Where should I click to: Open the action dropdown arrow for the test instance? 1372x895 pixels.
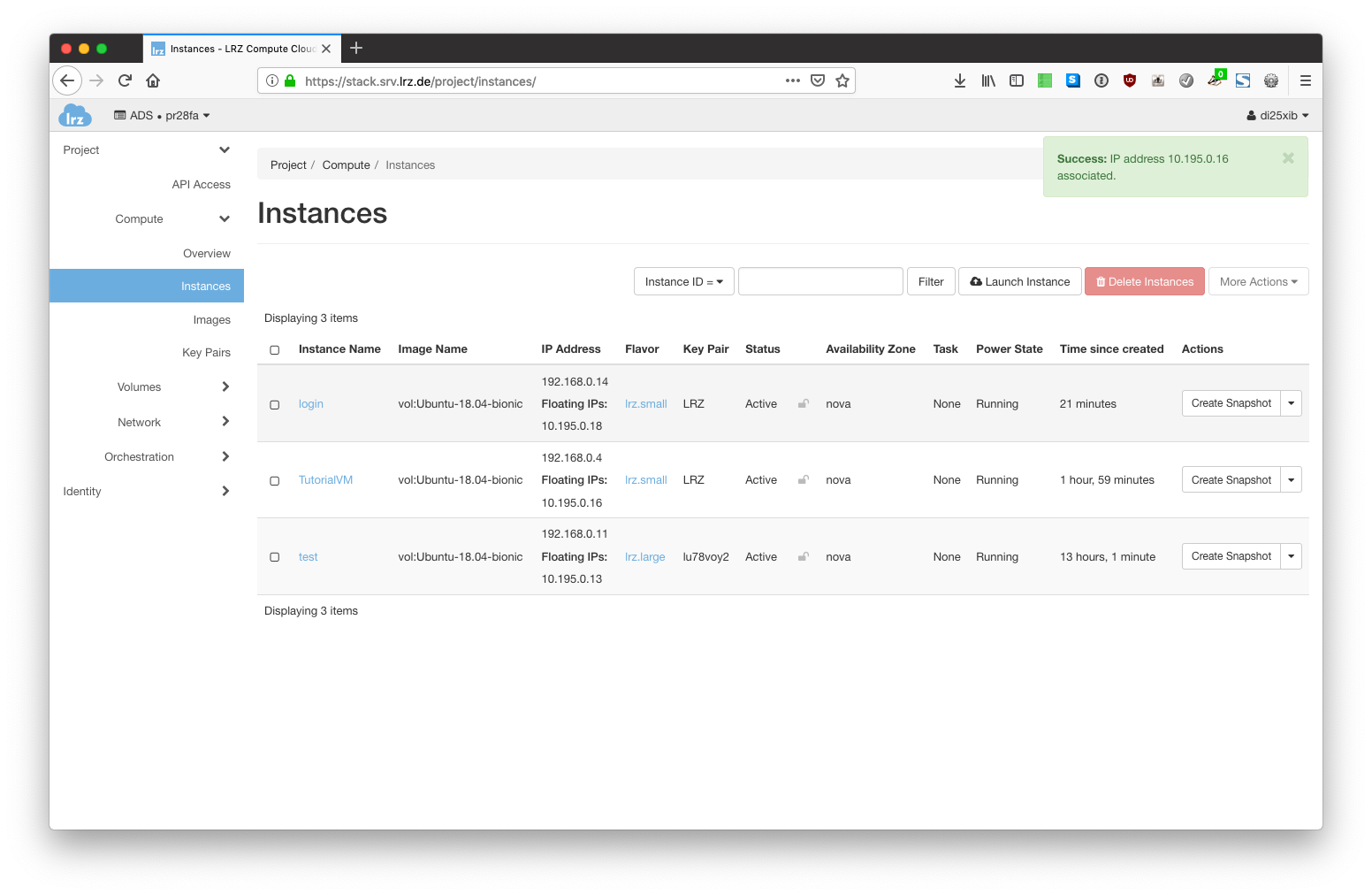[x=1291, y=556]
